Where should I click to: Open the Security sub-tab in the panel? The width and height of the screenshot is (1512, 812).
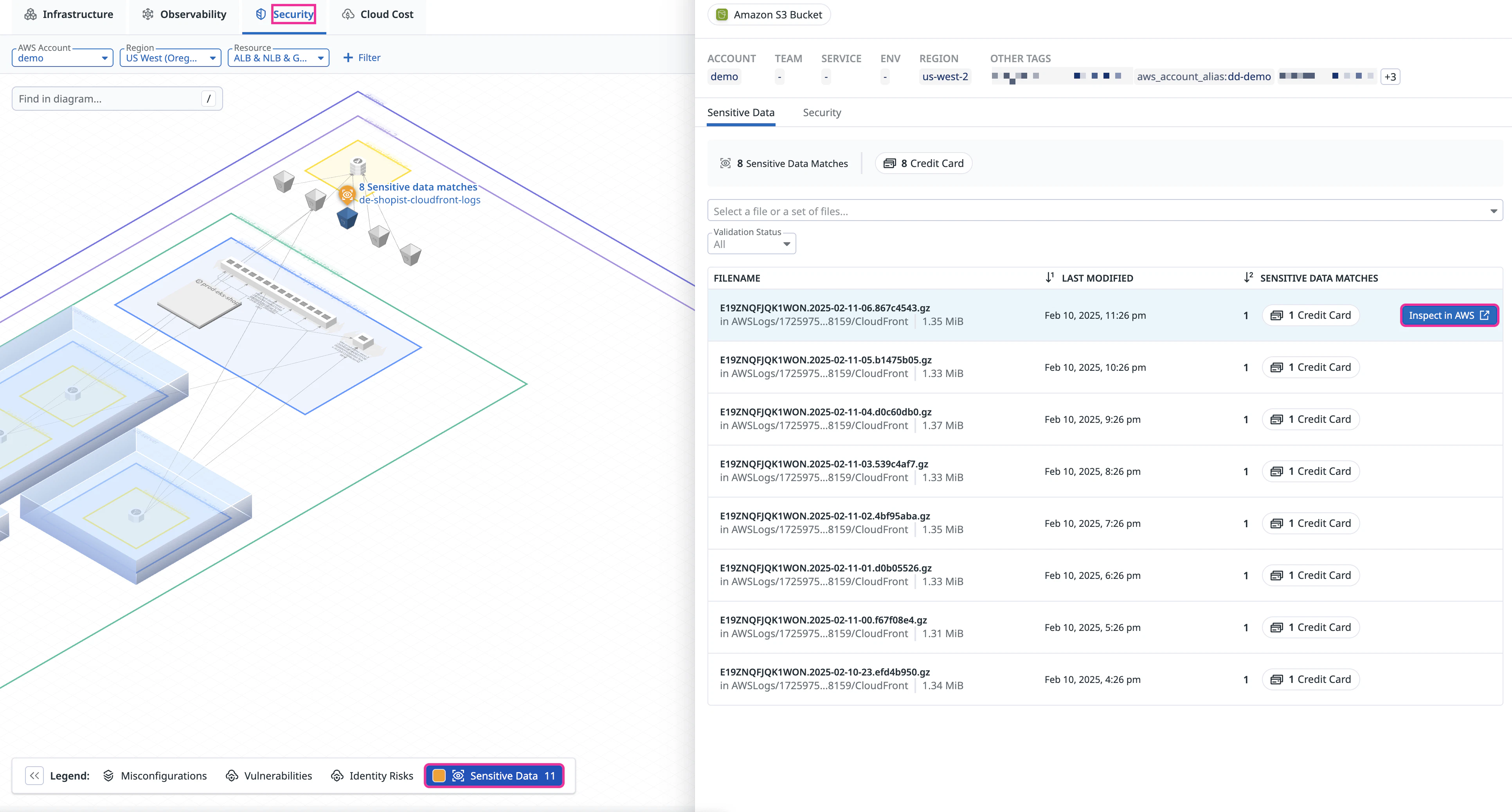(822, 113)
